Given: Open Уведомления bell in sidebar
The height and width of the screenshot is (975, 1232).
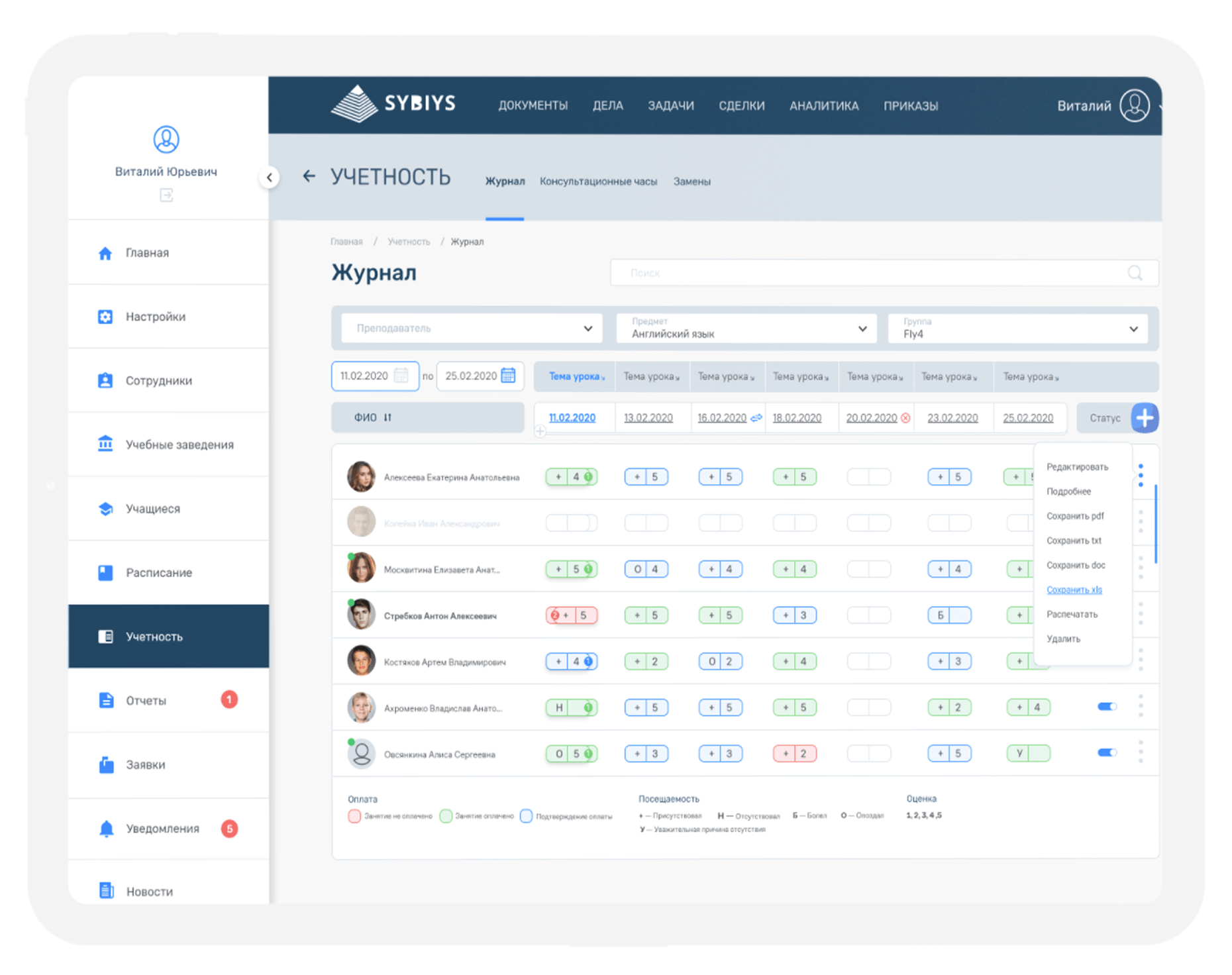Looking at the screenshot, I should (107, 829).
